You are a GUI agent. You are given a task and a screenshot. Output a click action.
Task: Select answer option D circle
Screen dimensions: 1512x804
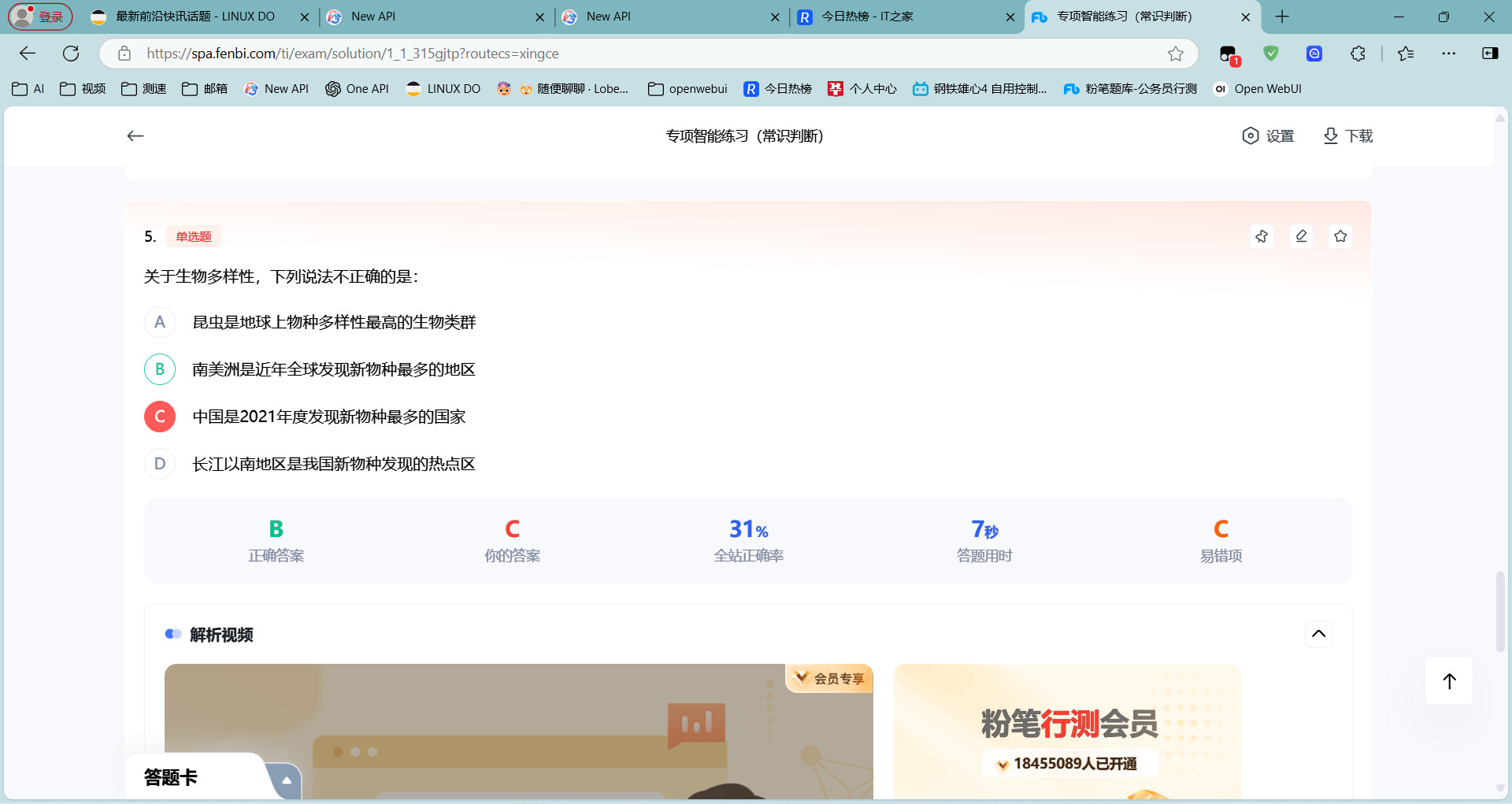point(160,464)
